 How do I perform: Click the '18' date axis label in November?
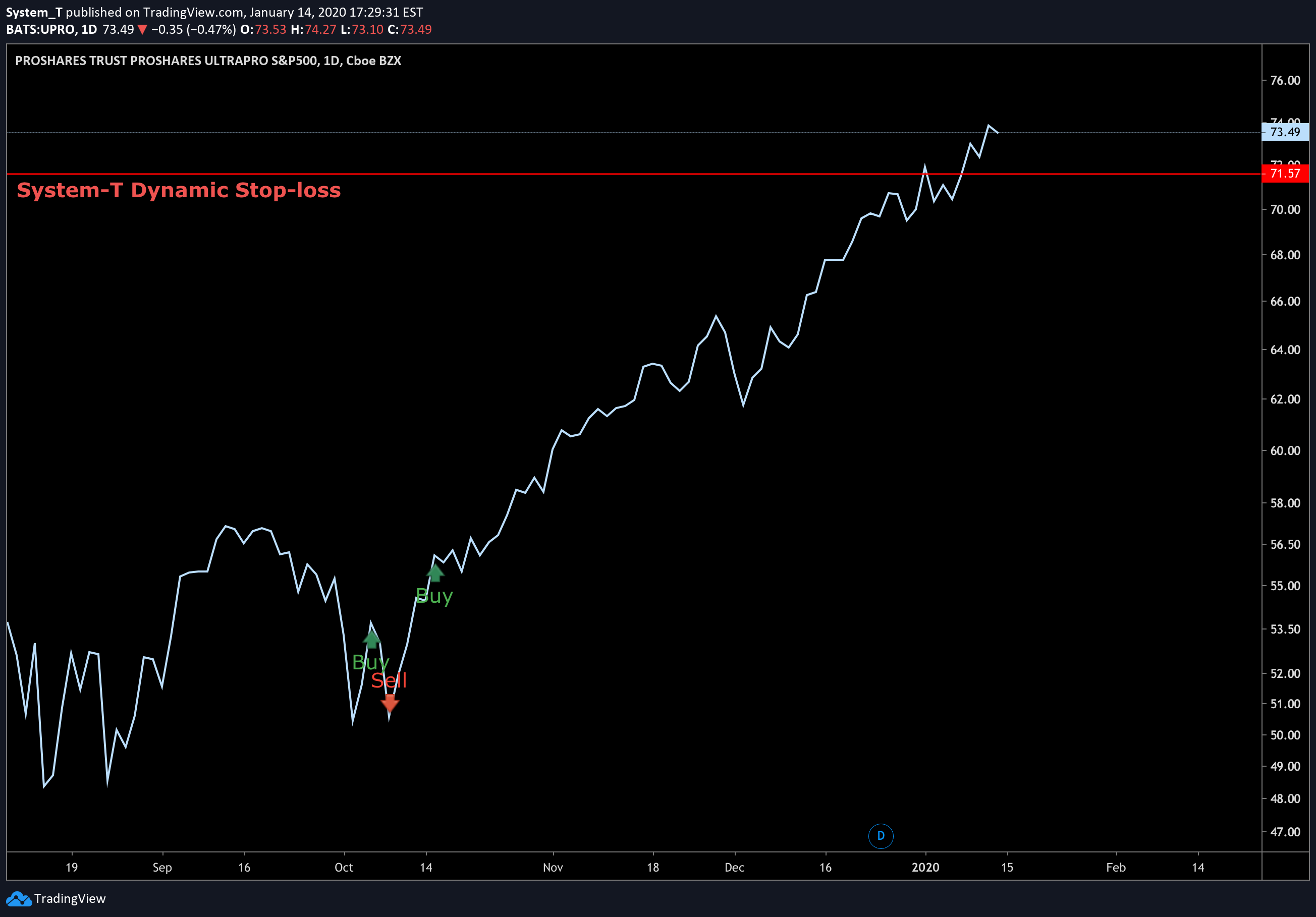point(653,867)
